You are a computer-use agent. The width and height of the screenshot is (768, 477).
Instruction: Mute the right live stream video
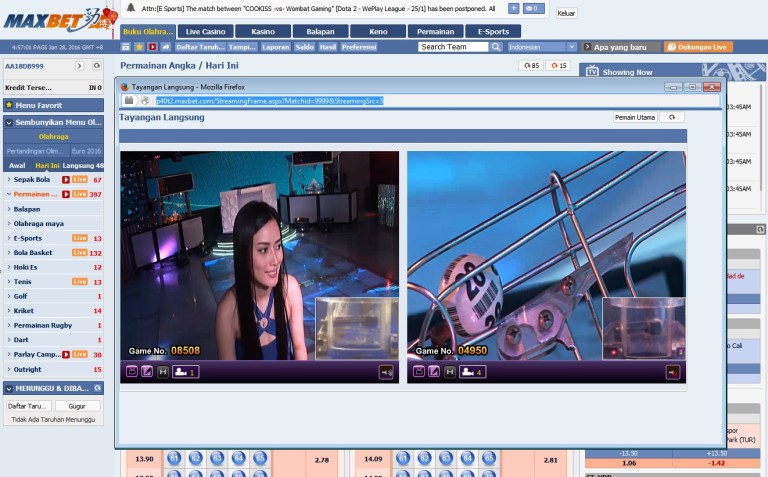point(673,372)
